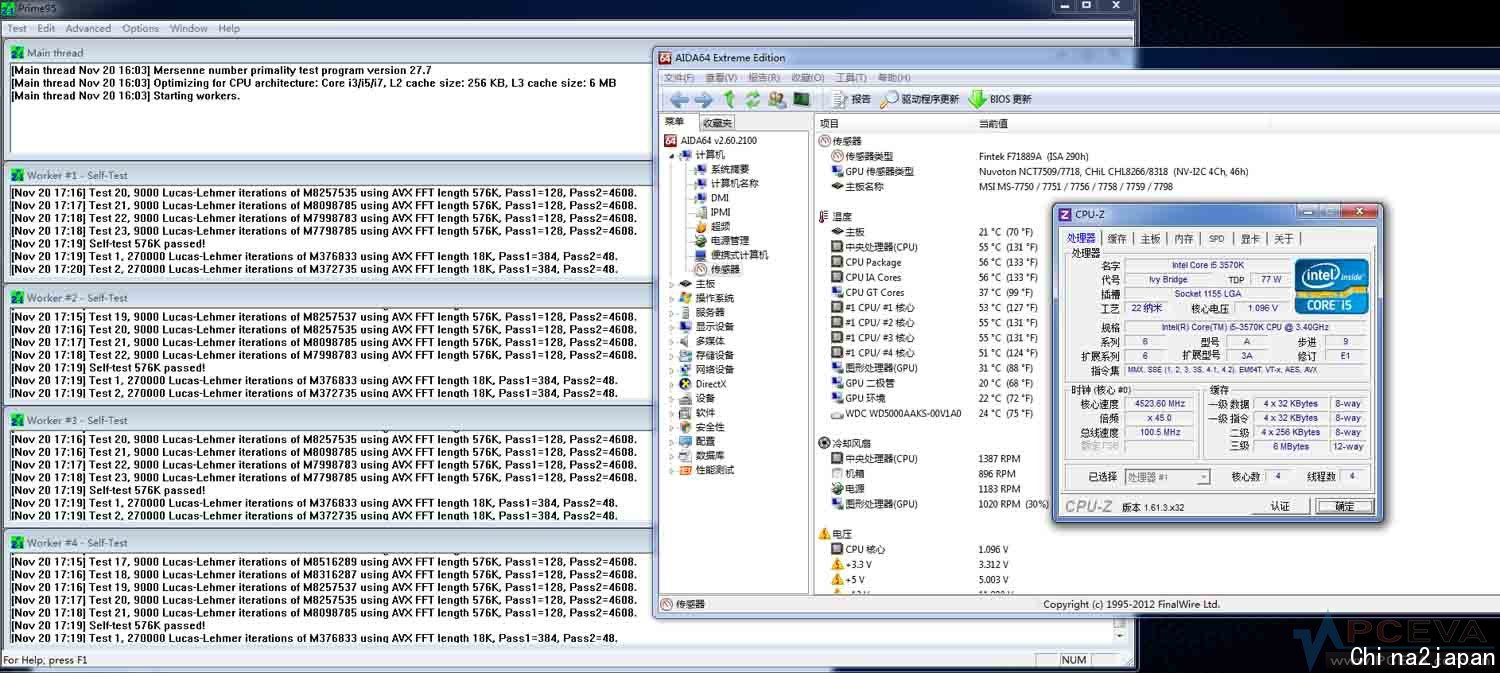Expand the 操作系统 tree node
Image resolution: width=1500 pixels, height=673 pixels.
tap(672, 298)
